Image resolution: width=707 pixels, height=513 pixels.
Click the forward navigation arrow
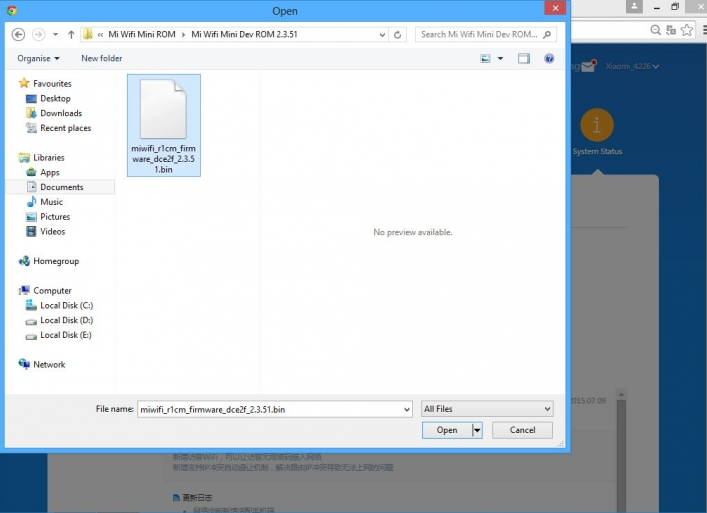click(x=39, y=34)
